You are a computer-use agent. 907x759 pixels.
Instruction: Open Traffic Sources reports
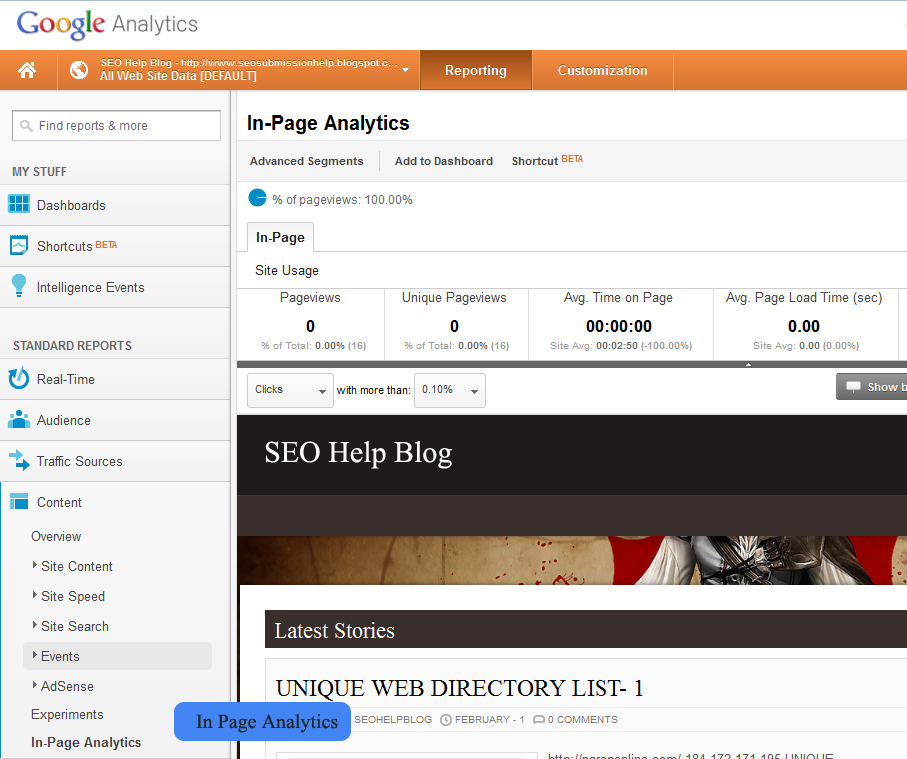click(80, 462)
